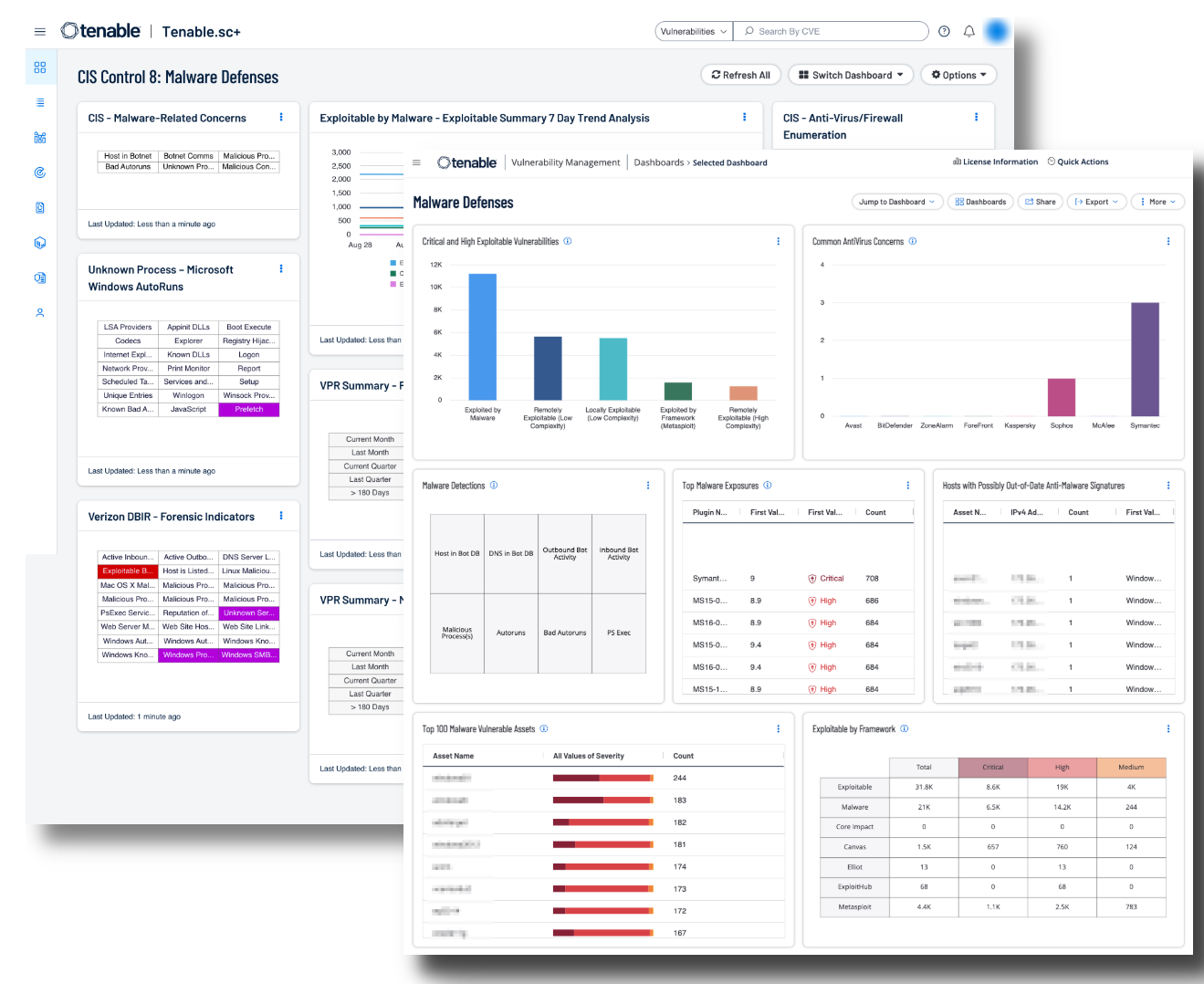Viewport: 1204px width, 984px height.
Task: Click the Search By CVE field
Action: [x=831, y=32]
